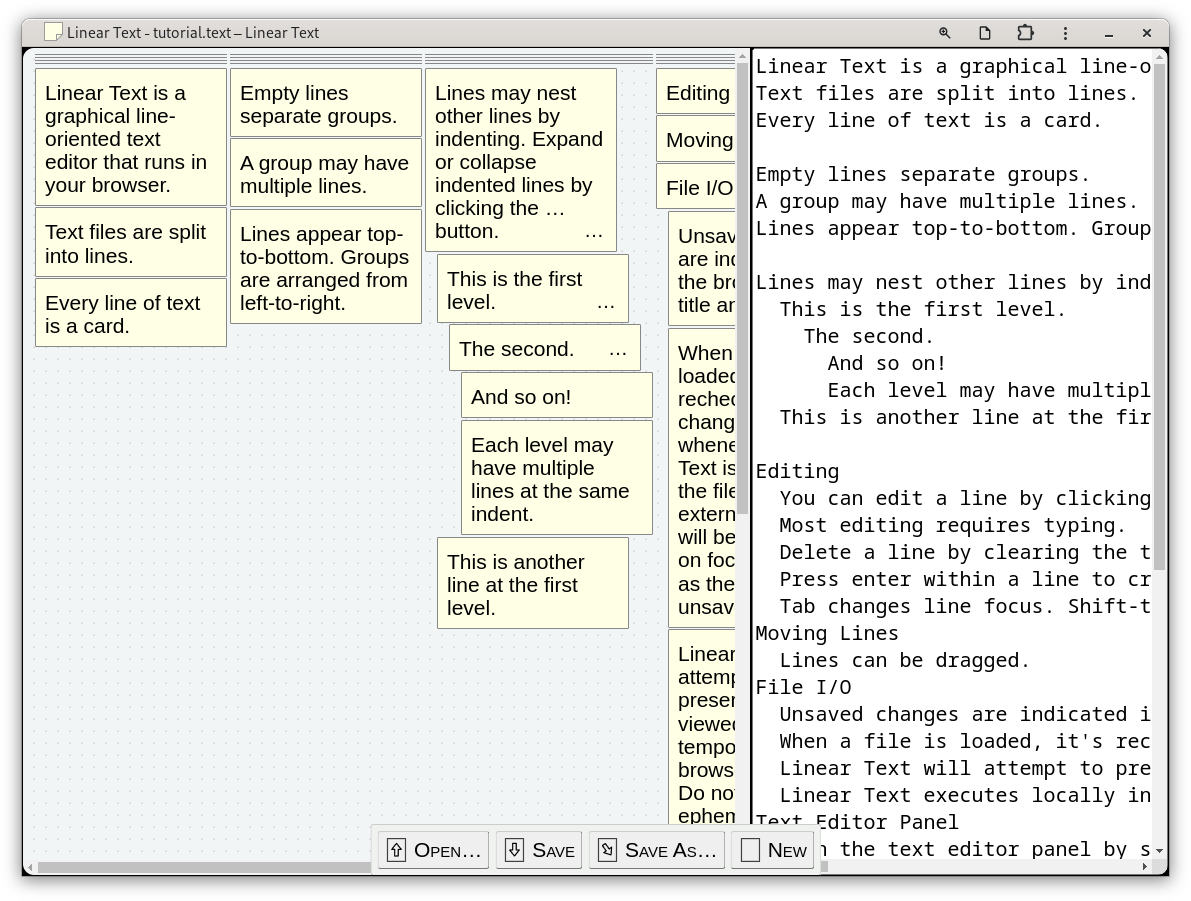Toggle ellipsis on 'The second.' card
Screen dimensions: 1191x901
[618, 350]
